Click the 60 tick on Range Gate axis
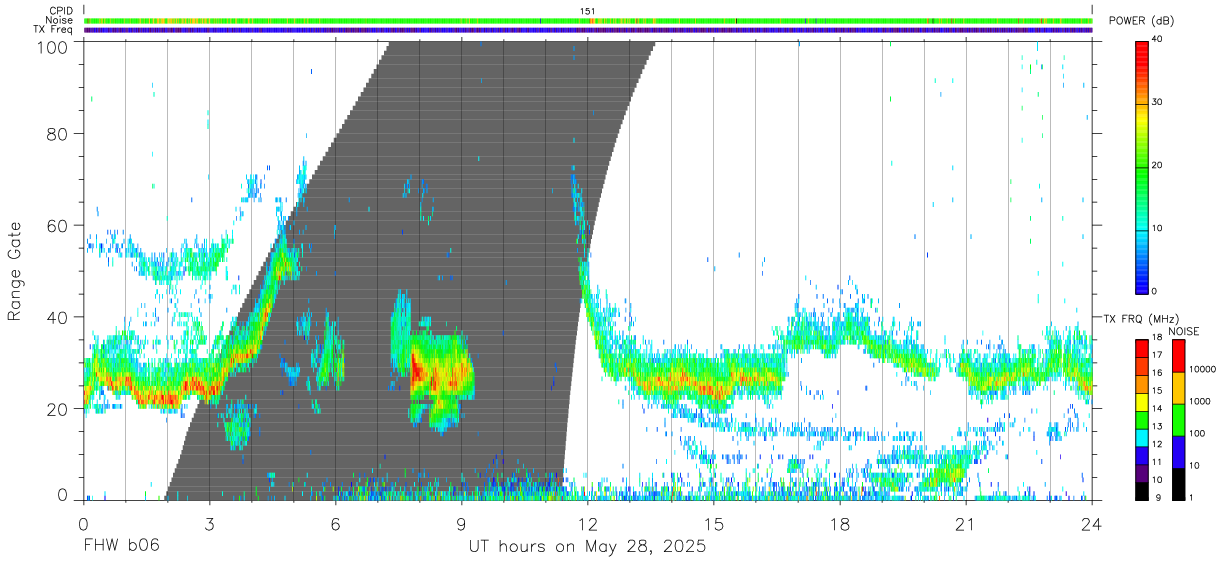Viewport: 1228px width, 567px height. pos(57,225)
